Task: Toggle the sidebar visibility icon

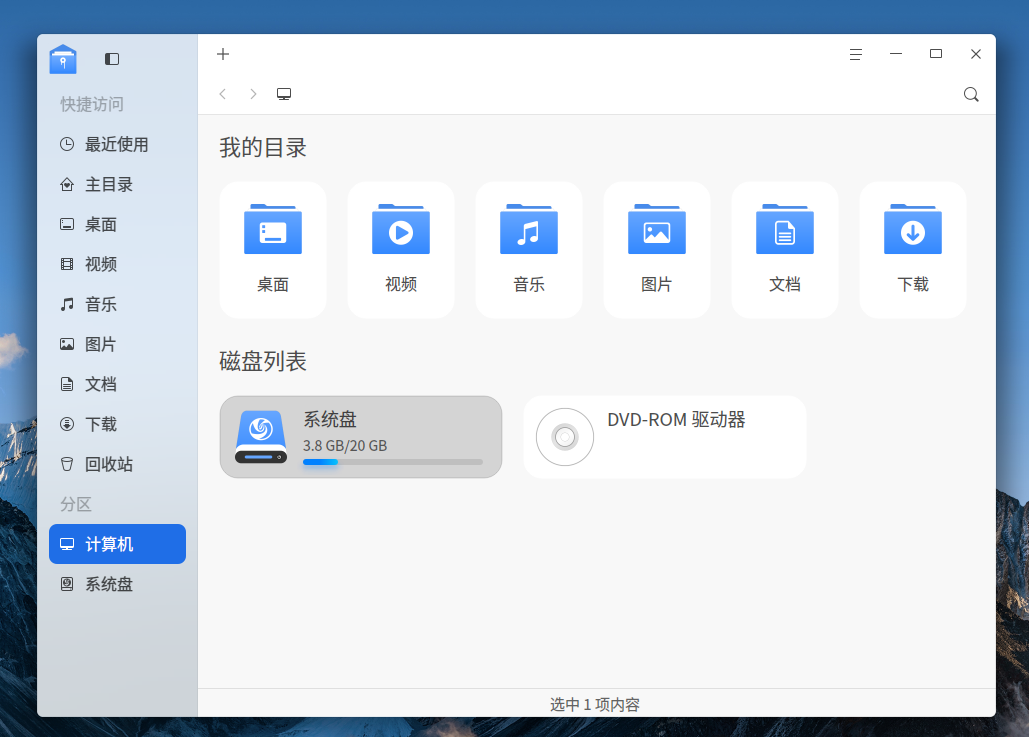Action: point(112,59)
